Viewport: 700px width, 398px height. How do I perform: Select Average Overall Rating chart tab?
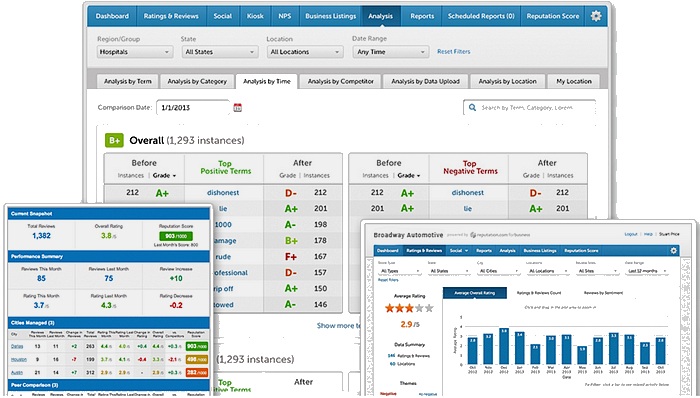475,293
